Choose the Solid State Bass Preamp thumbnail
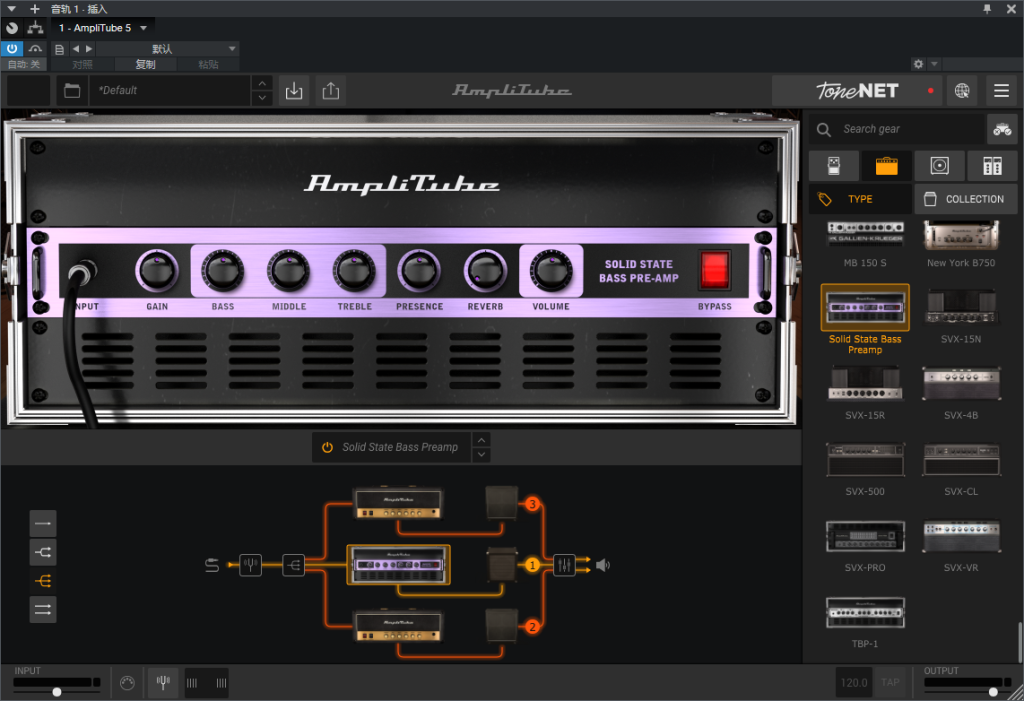 pos(865,308)
